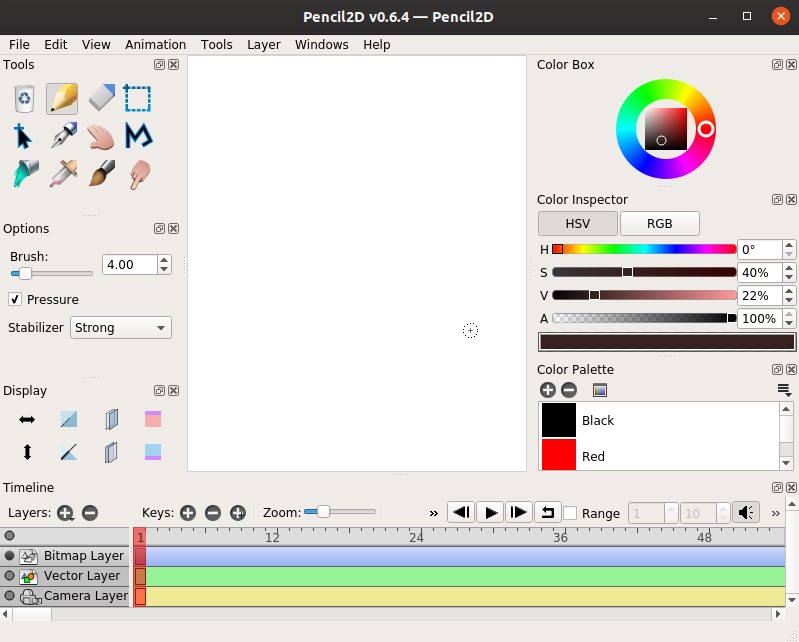799x642 pixels.
Task: Toggle the Pressure checkbox
Action: coord(15,299)
